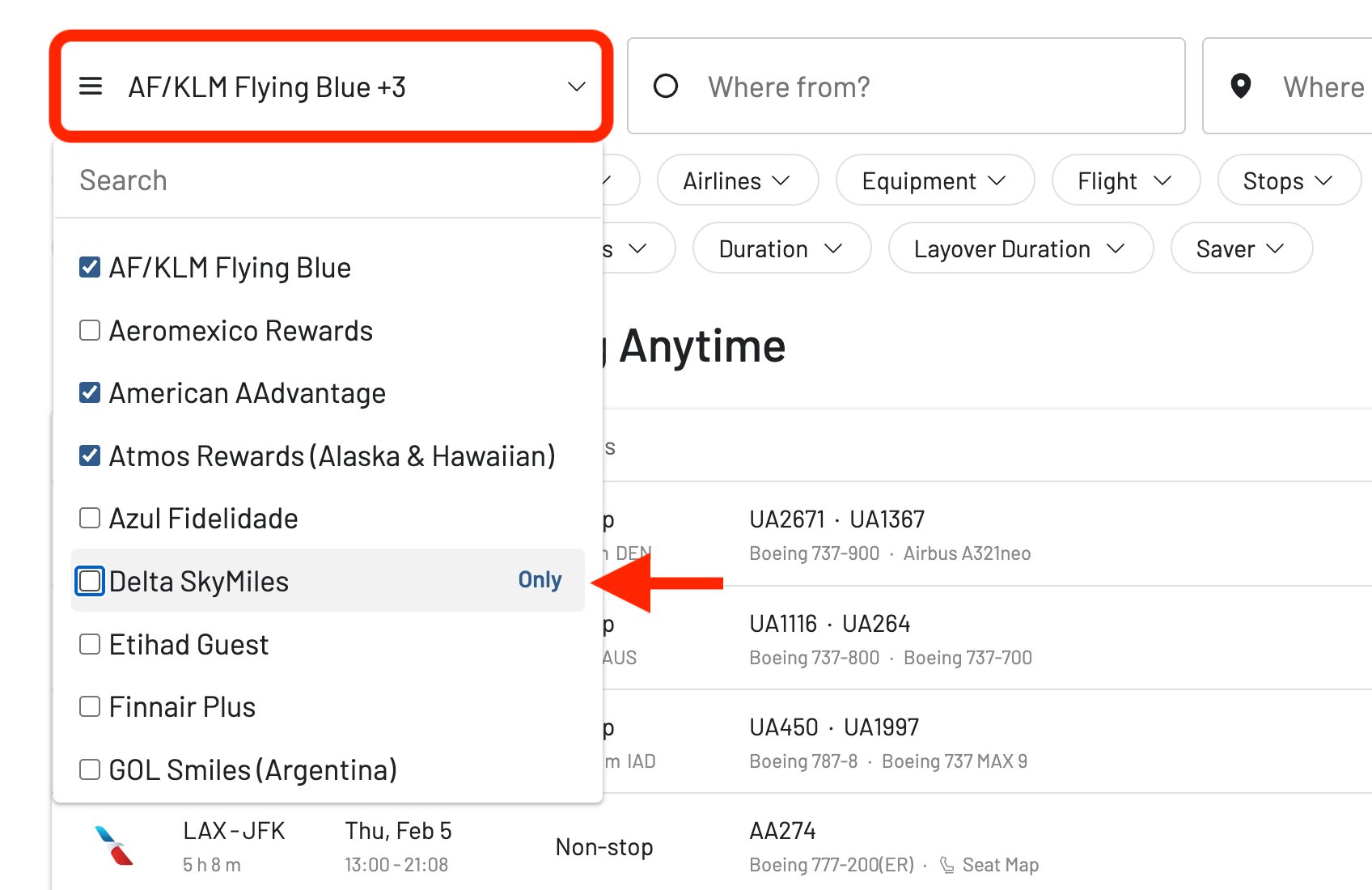Viewport: 1372px width, 890px height.
Task: Enable Azul Fidelidade
Action: 89,518
